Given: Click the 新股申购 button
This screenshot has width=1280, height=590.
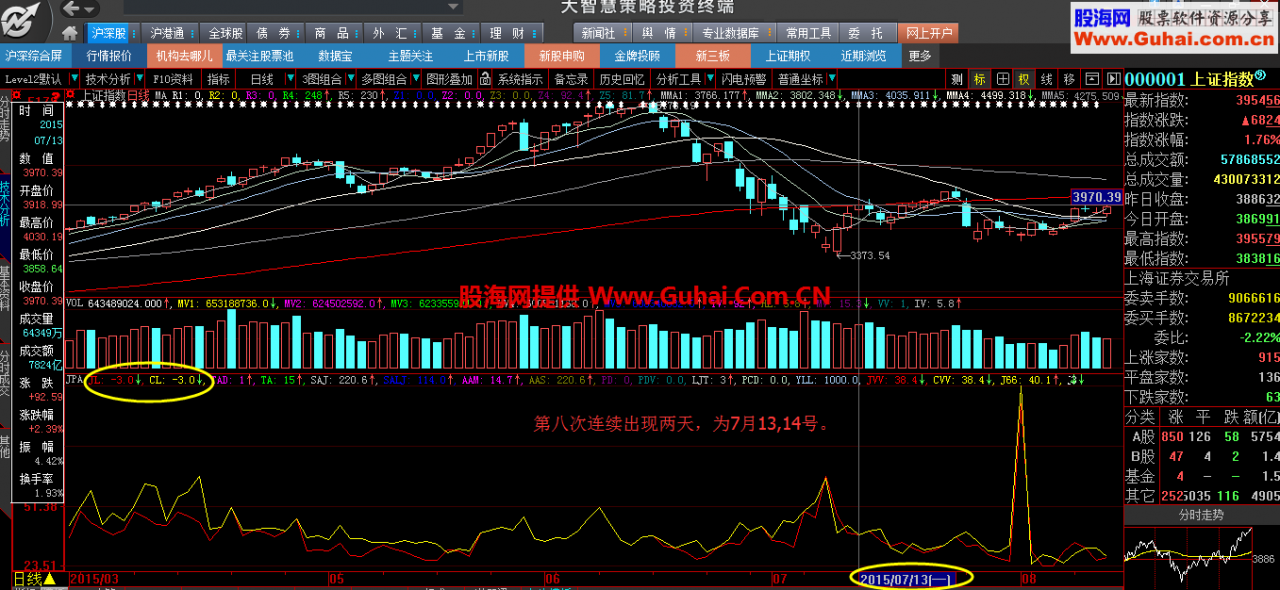Looking at the screenshot, I should [x=561, y=56].
